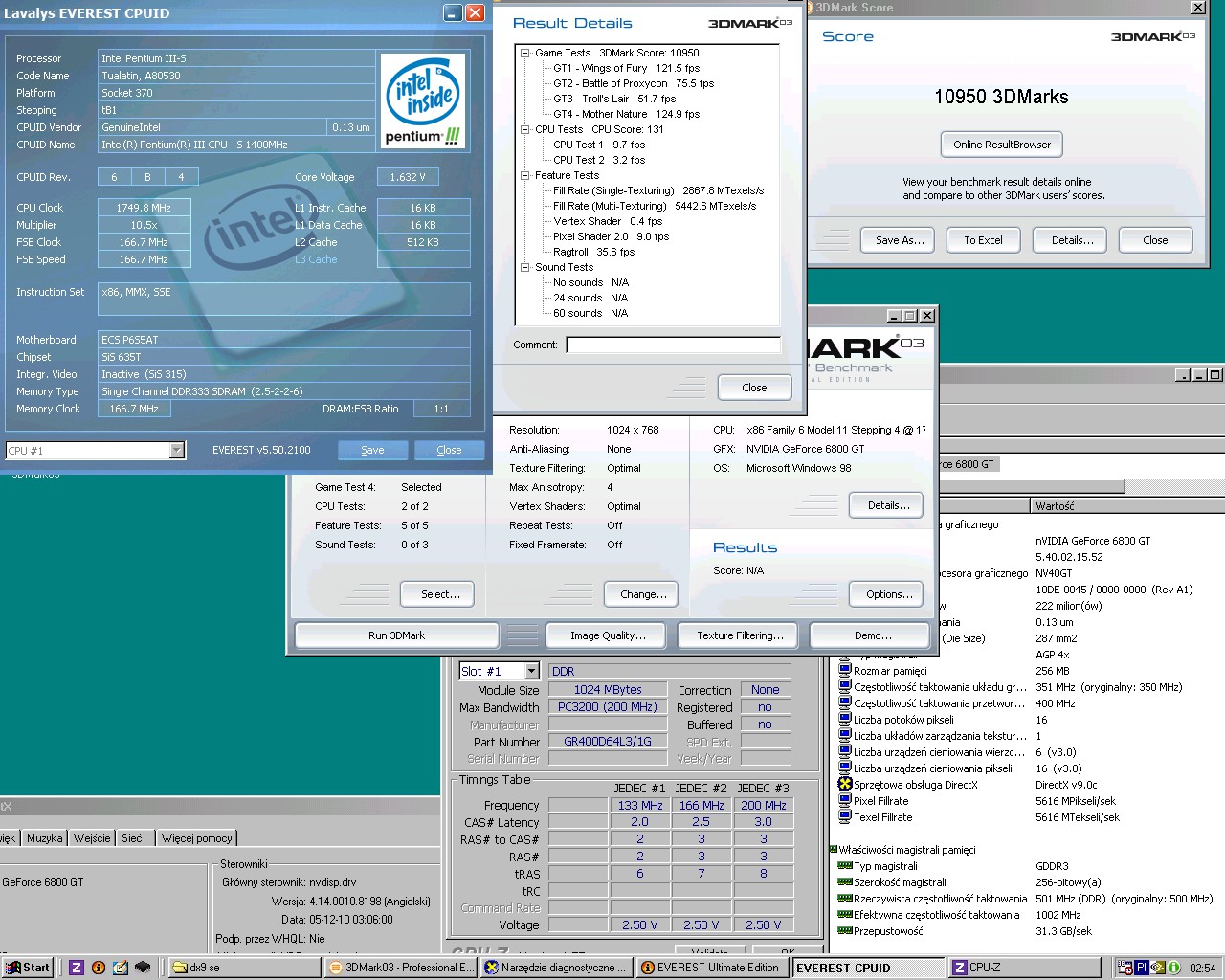The height and width of the screenshot is (980, 1225).
Task: Switch to Narzędzie diagnostyczne taskbar button
Action: coord(556,968)
